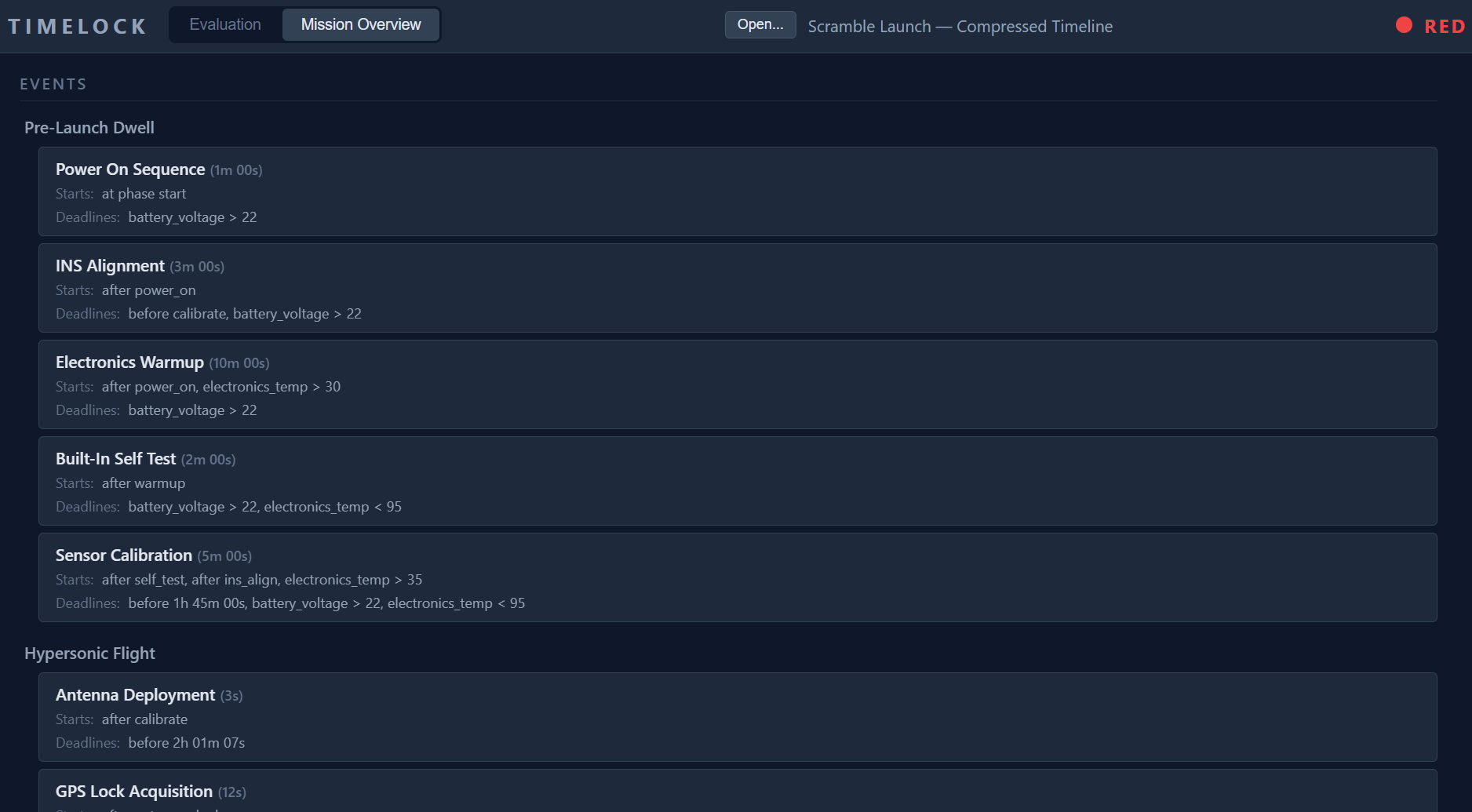
Task: Click the 'before 2h 01m 07s' deadline
Action: click(x=187, y=743)
